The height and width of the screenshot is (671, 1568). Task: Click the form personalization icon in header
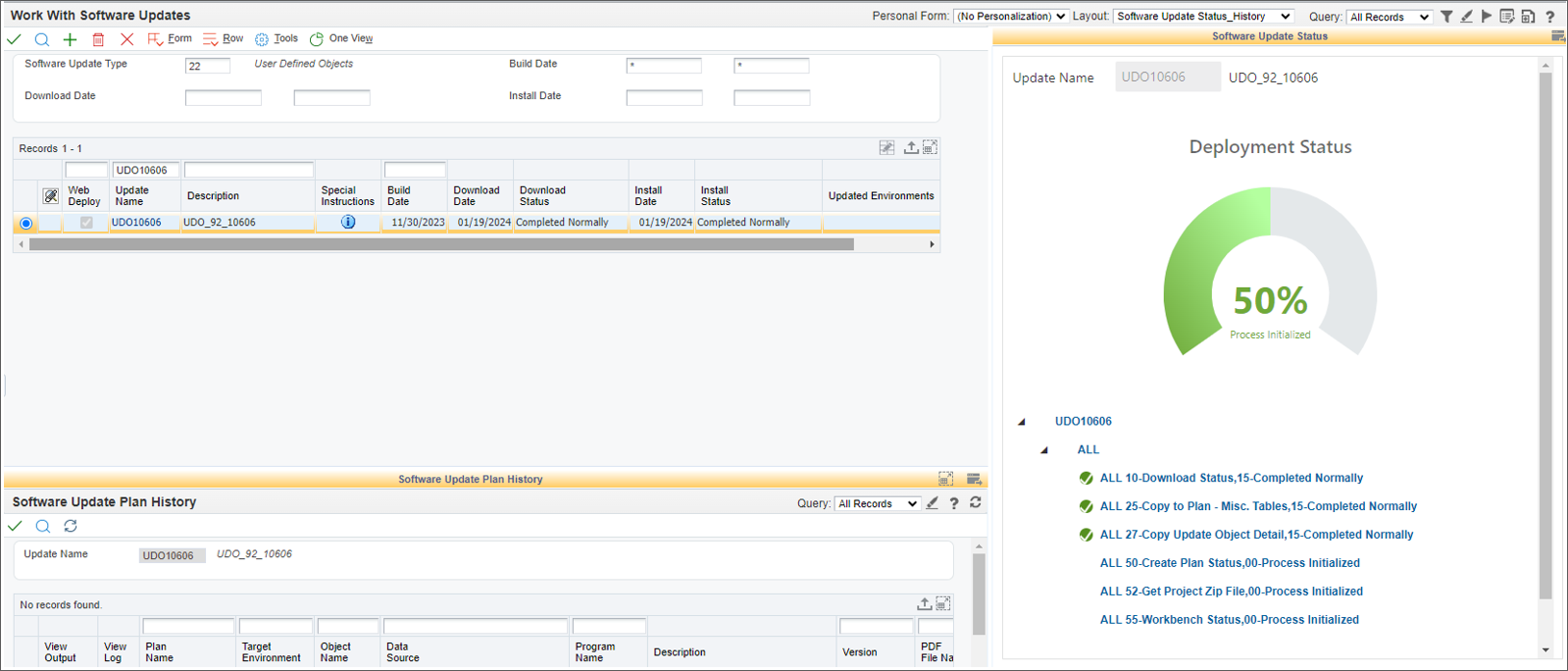coord(1507,17)
